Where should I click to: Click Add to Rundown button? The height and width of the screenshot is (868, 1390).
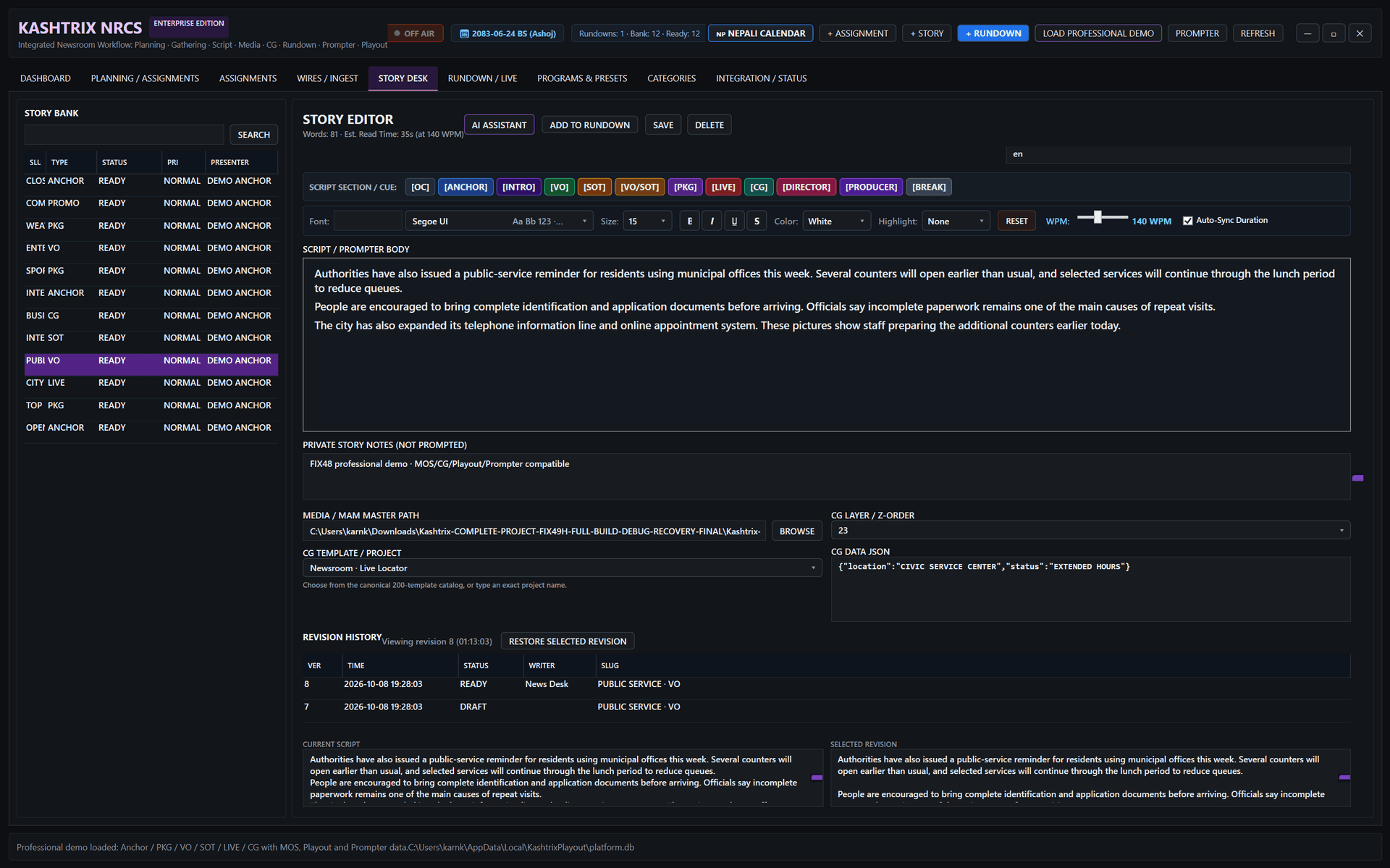(x=590, y=125)
